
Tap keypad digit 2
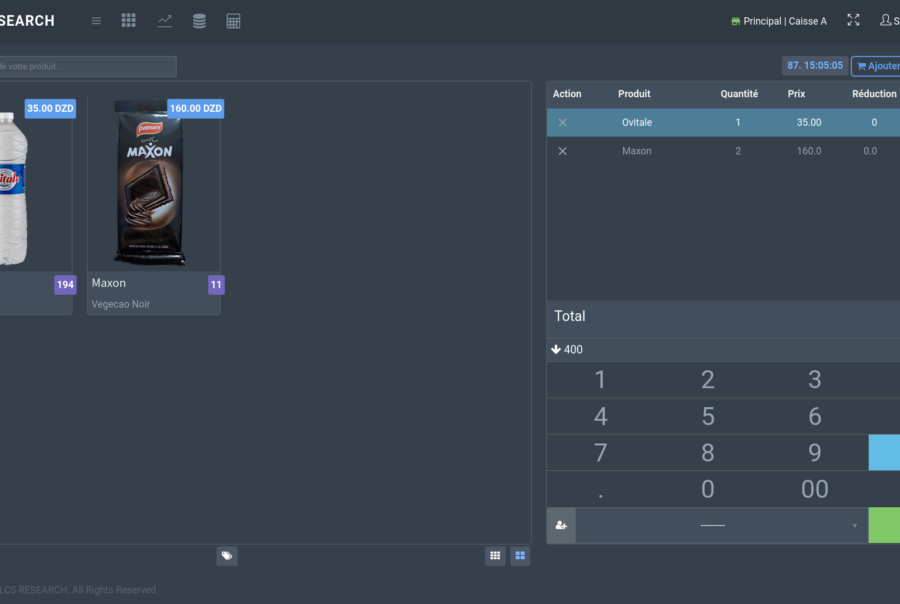click(x=708, y=380)
